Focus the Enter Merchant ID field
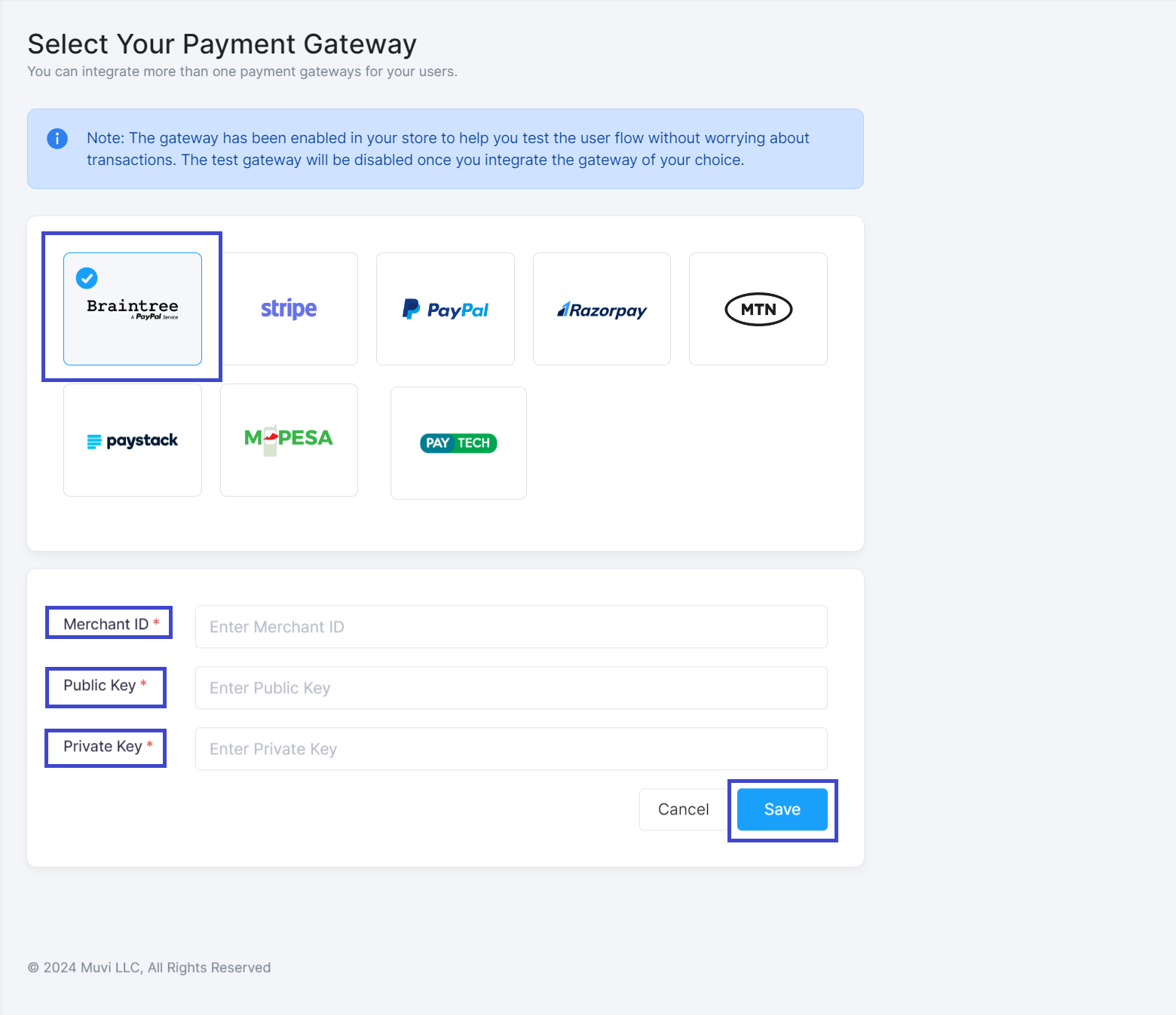Viewport: 1176px width, 1015px height. click(511, 627)
